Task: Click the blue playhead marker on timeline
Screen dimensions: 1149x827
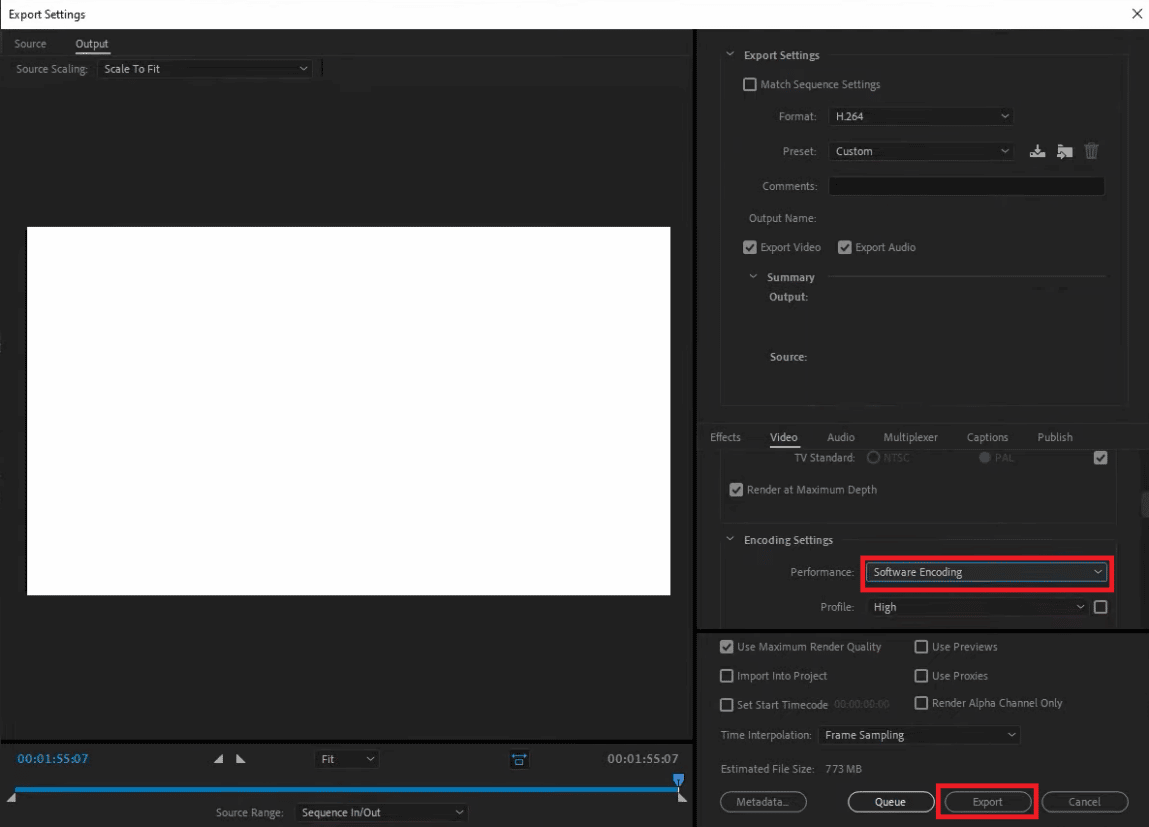Action: [x=679, y=779]
